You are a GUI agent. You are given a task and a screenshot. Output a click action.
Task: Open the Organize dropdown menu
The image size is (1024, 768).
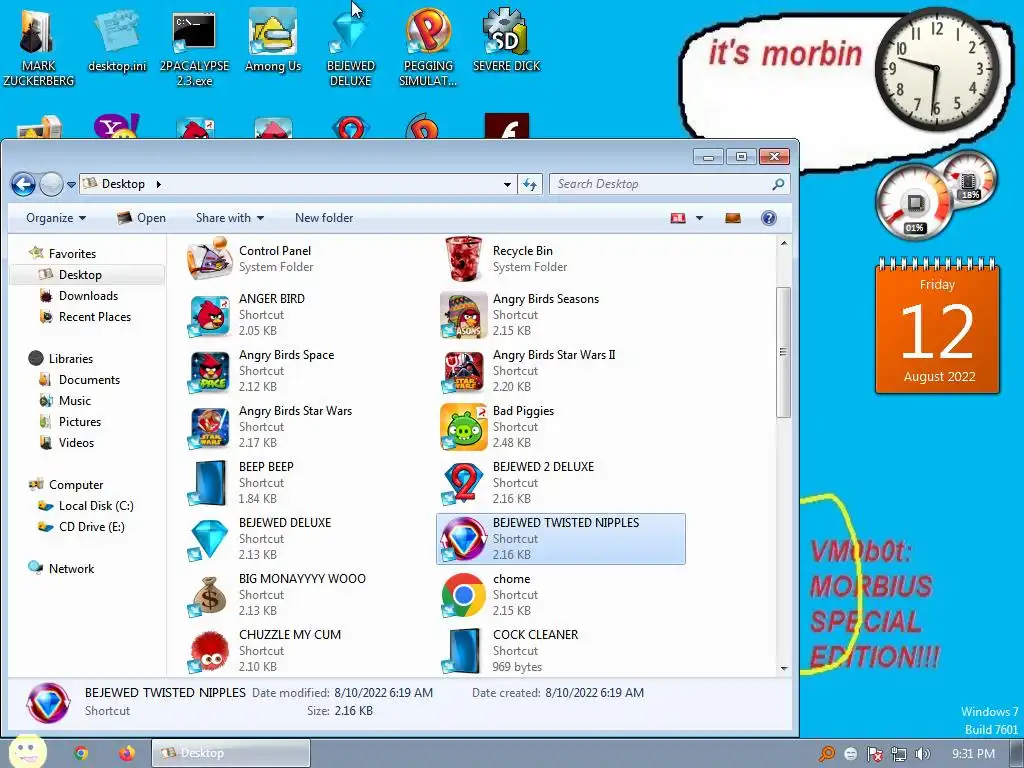56,218
